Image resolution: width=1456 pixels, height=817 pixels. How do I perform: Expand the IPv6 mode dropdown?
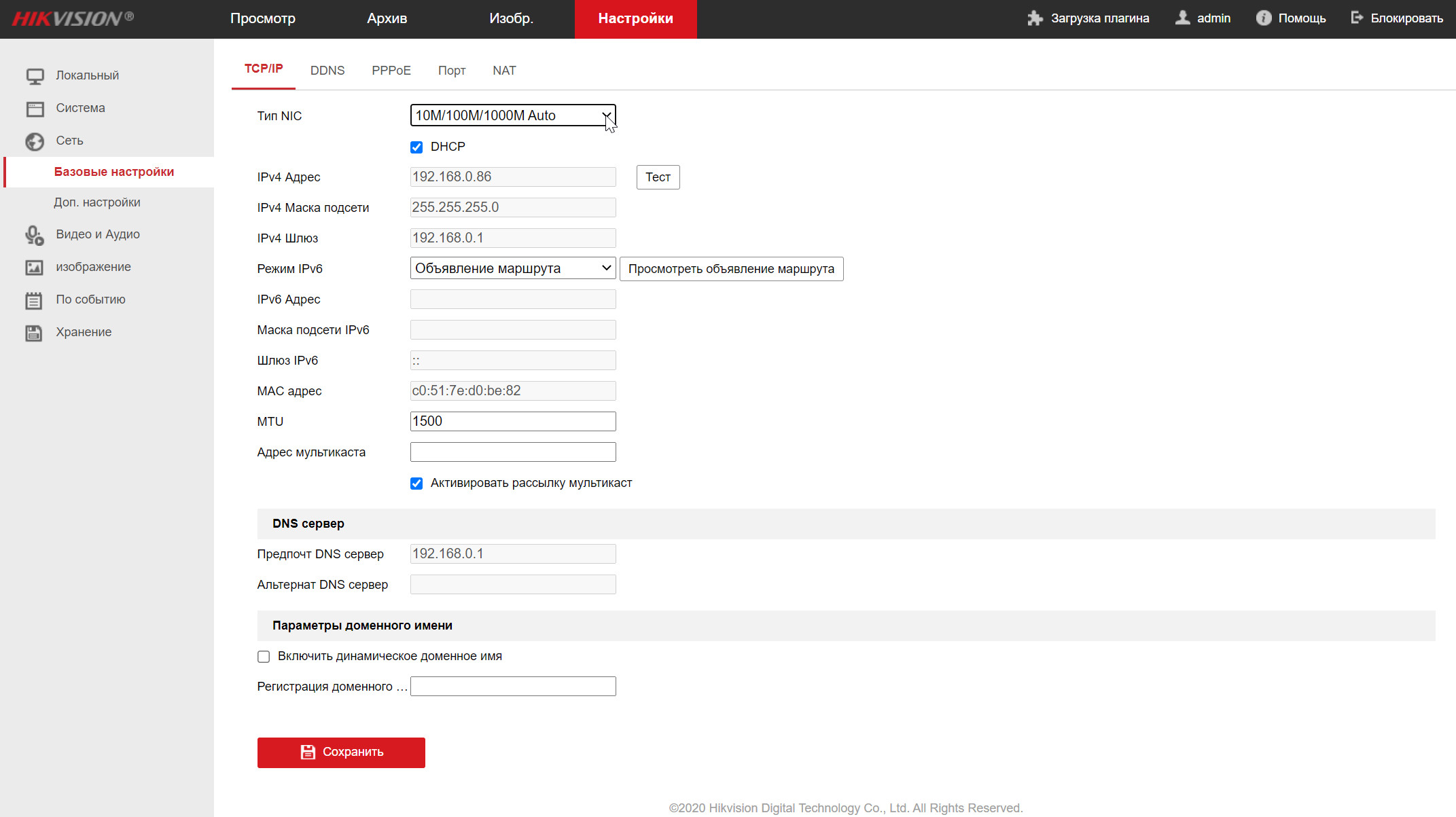coord(512,268)
